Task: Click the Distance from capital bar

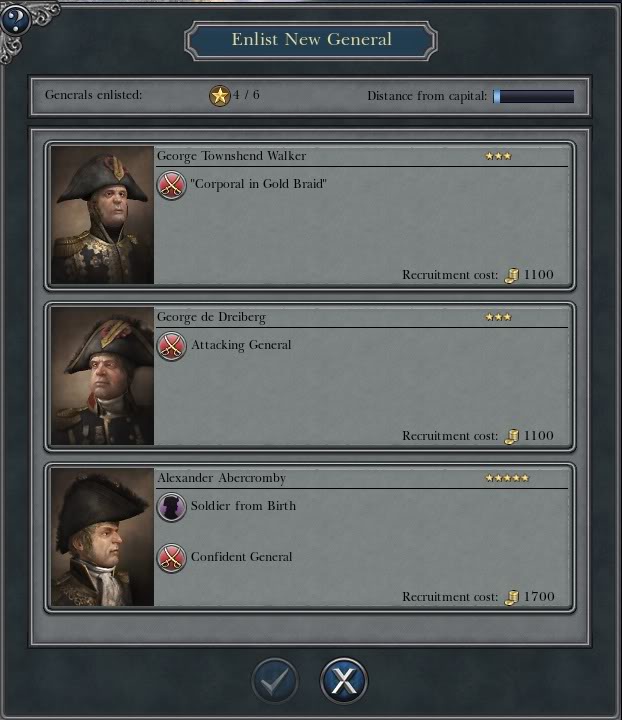Action: pyautogui.click(x=533, y=96)
